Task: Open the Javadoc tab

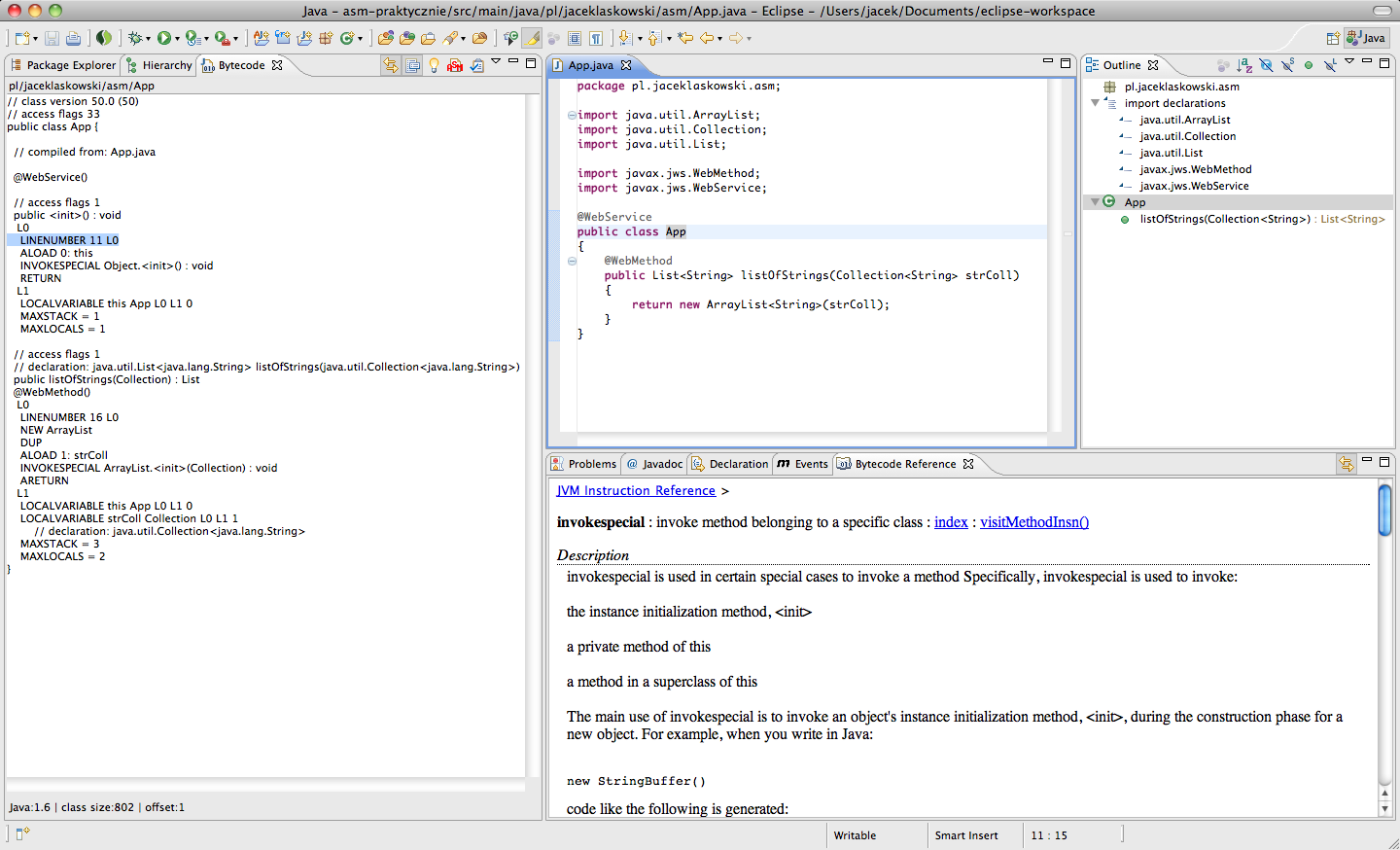Action: (x=654, y=464)
